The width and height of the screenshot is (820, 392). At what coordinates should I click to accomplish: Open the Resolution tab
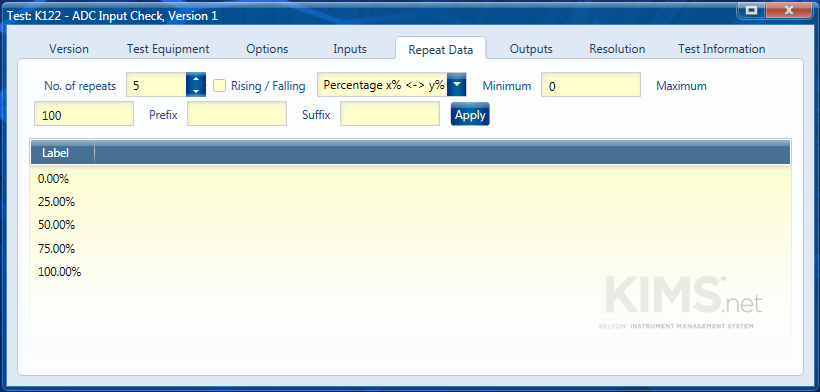617,49
